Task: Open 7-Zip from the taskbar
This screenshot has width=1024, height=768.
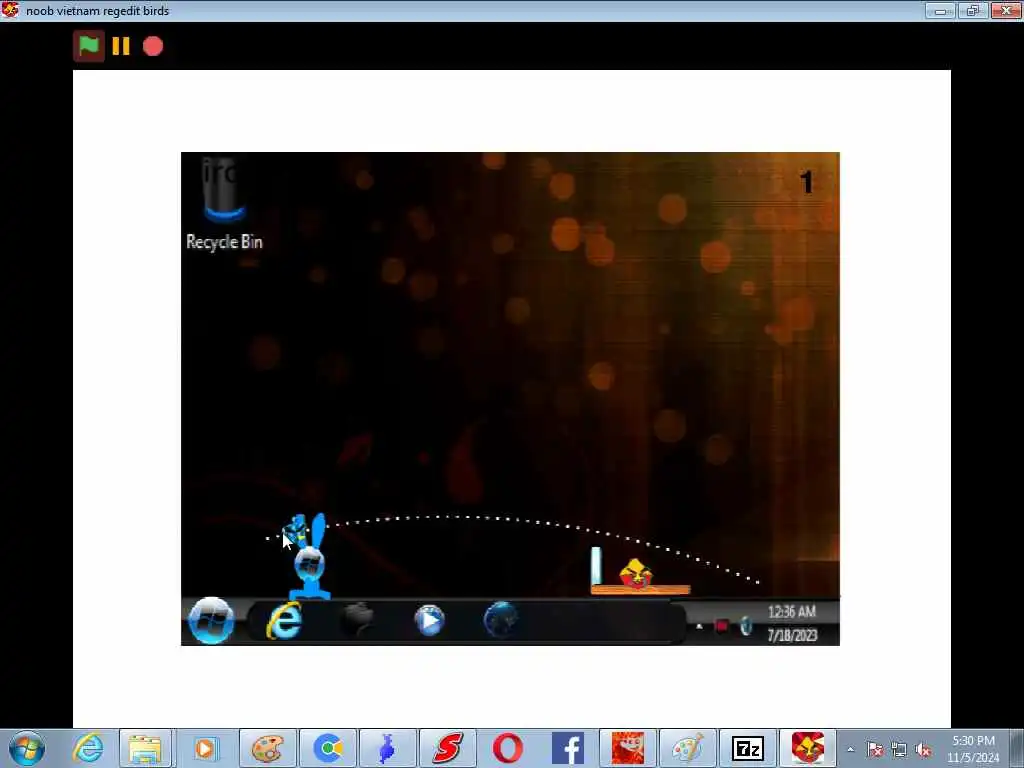Action: [x=748, y=748]
